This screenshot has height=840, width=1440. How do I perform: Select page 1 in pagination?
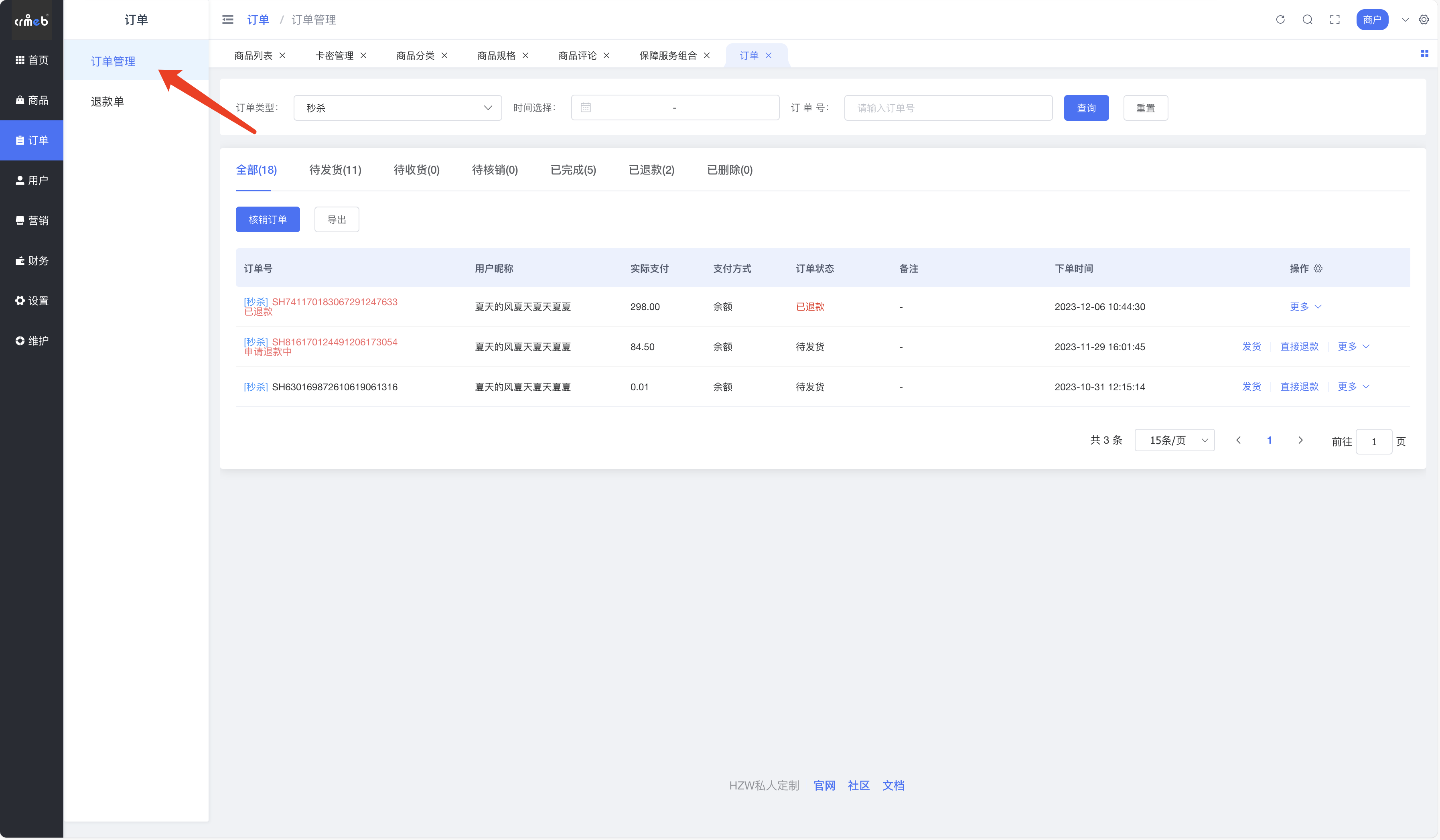tap(1269, 440)
